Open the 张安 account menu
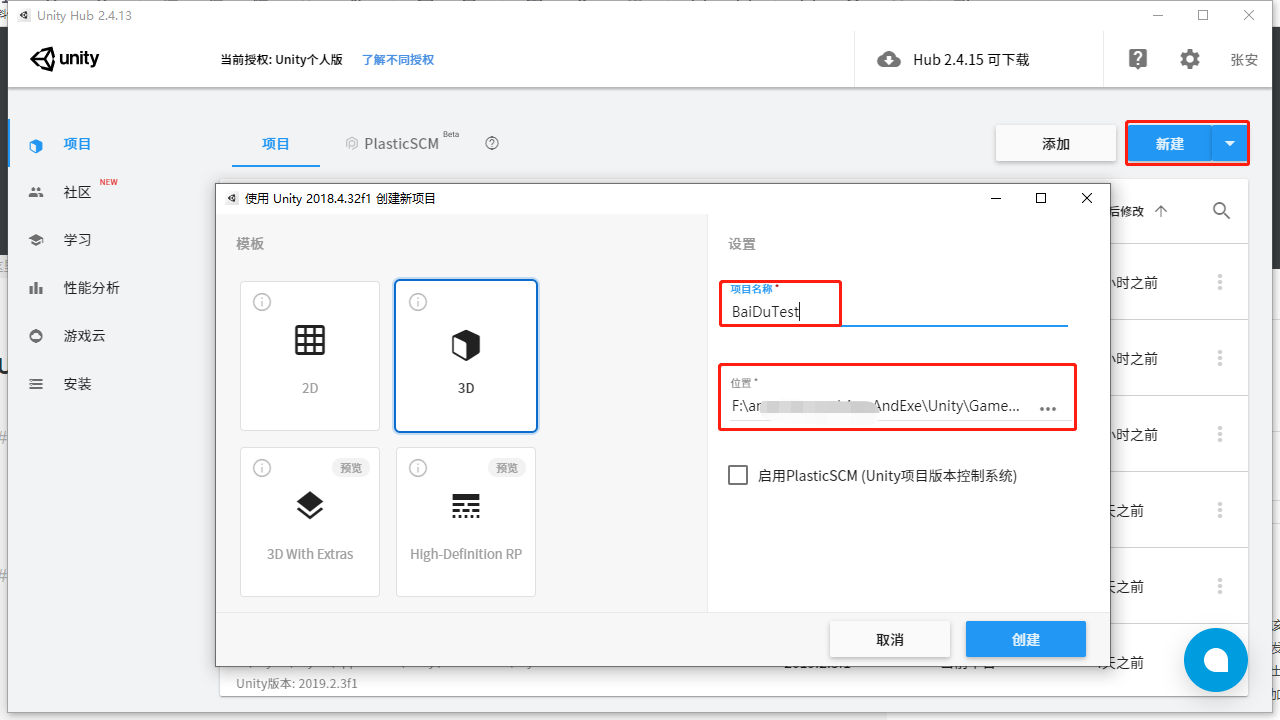Image resolution: width=1280 pixels, height=720 pixels. tap(1244, 60)
